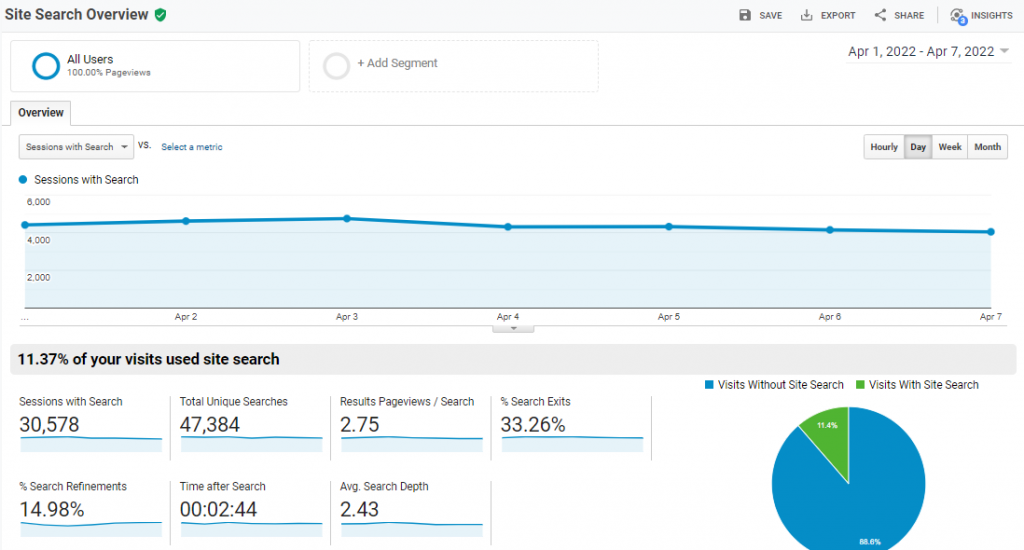Viewport: 1024px width, 550px height.
Task: Open the Sessions with Search metric dropdown
Action: [x=76, y=147]
